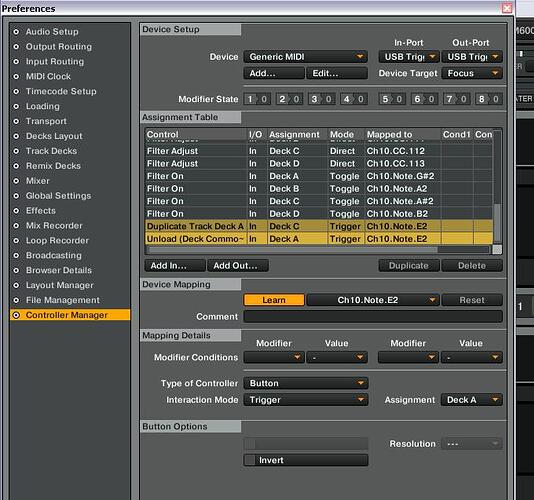
Task: Open Mixer preferences page
Action: coord(38,181)
